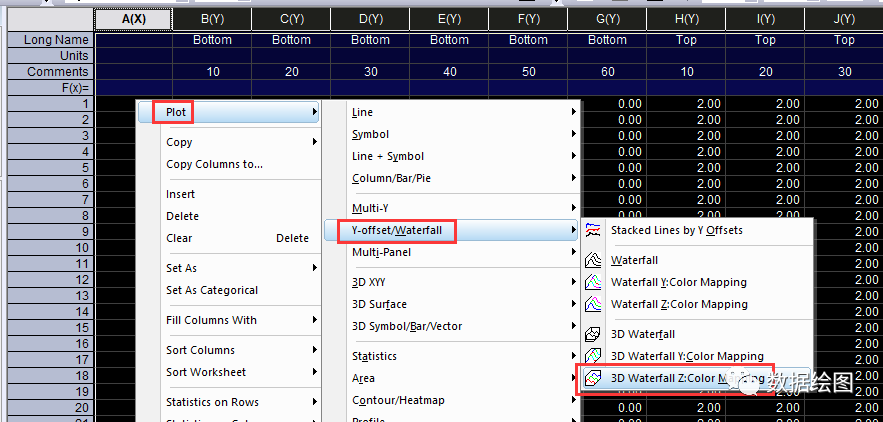This screenshot has height=422, width=883.
Task: Pick Waterfall Z:Color Mapping icon
Action: tap(593, 304)
